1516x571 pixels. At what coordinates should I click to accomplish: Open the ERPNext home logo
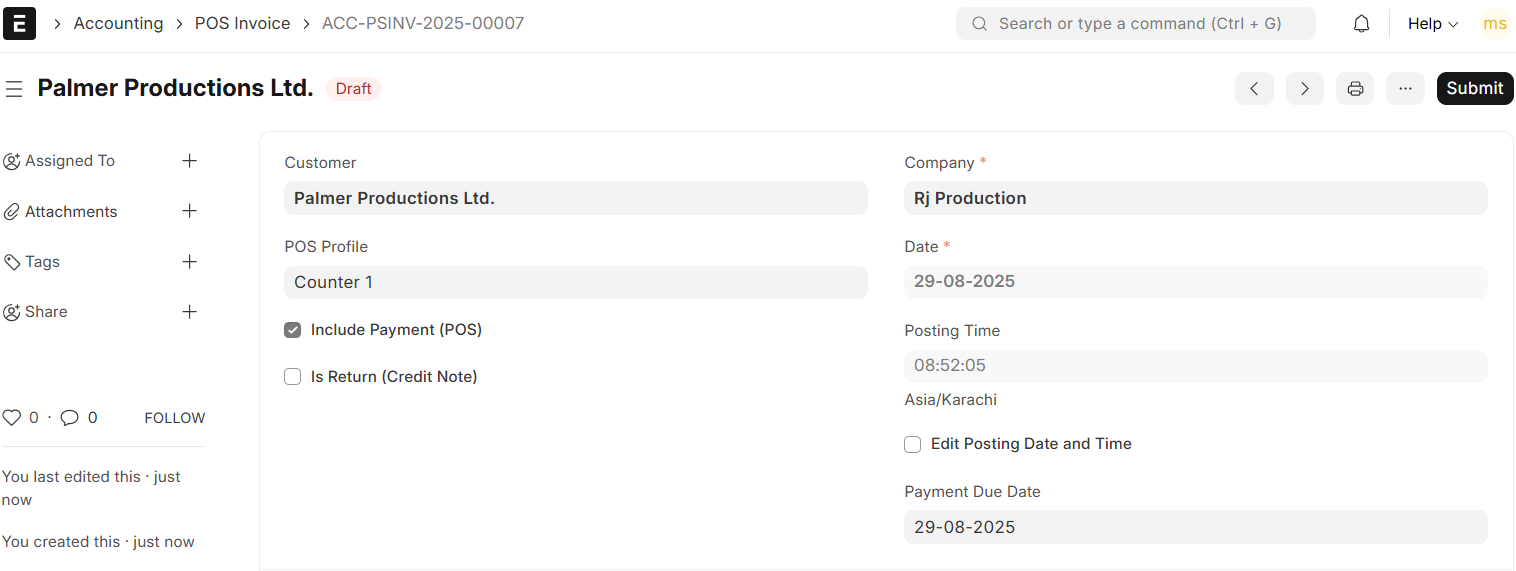click(x=19, y=23)
